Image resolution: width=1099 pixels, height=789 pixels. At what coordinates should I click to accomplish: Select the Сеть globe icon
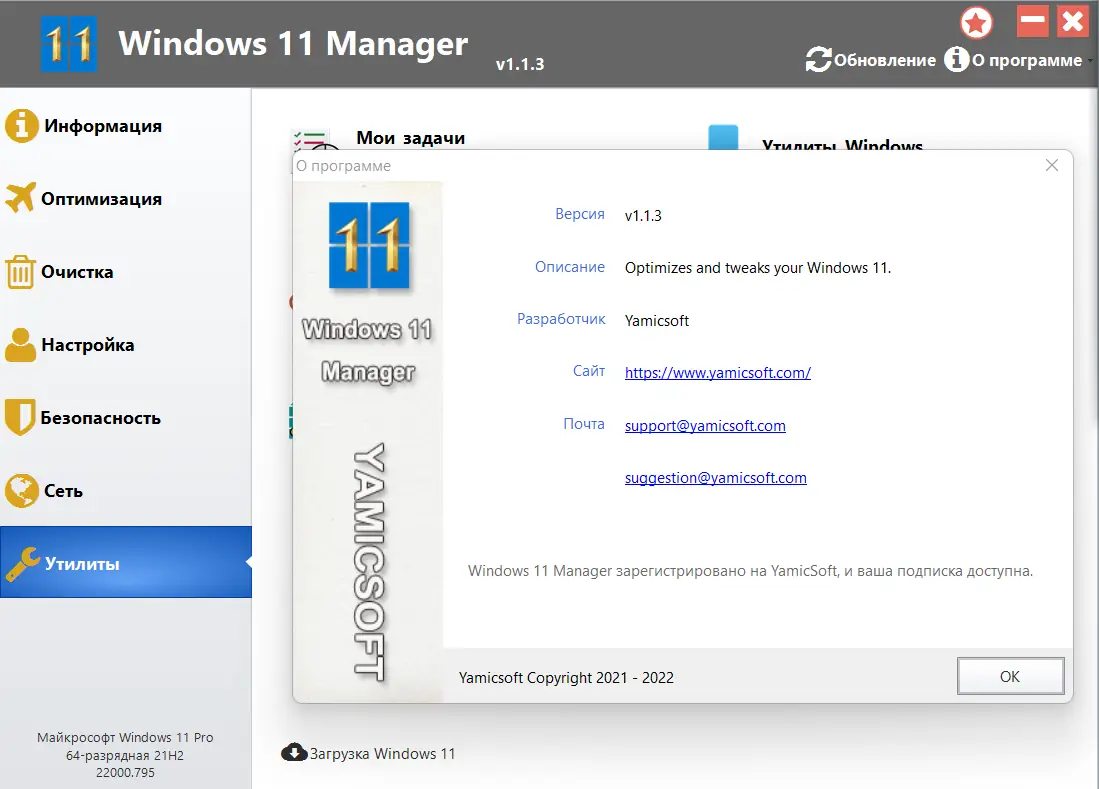click(x=22, y=490)
